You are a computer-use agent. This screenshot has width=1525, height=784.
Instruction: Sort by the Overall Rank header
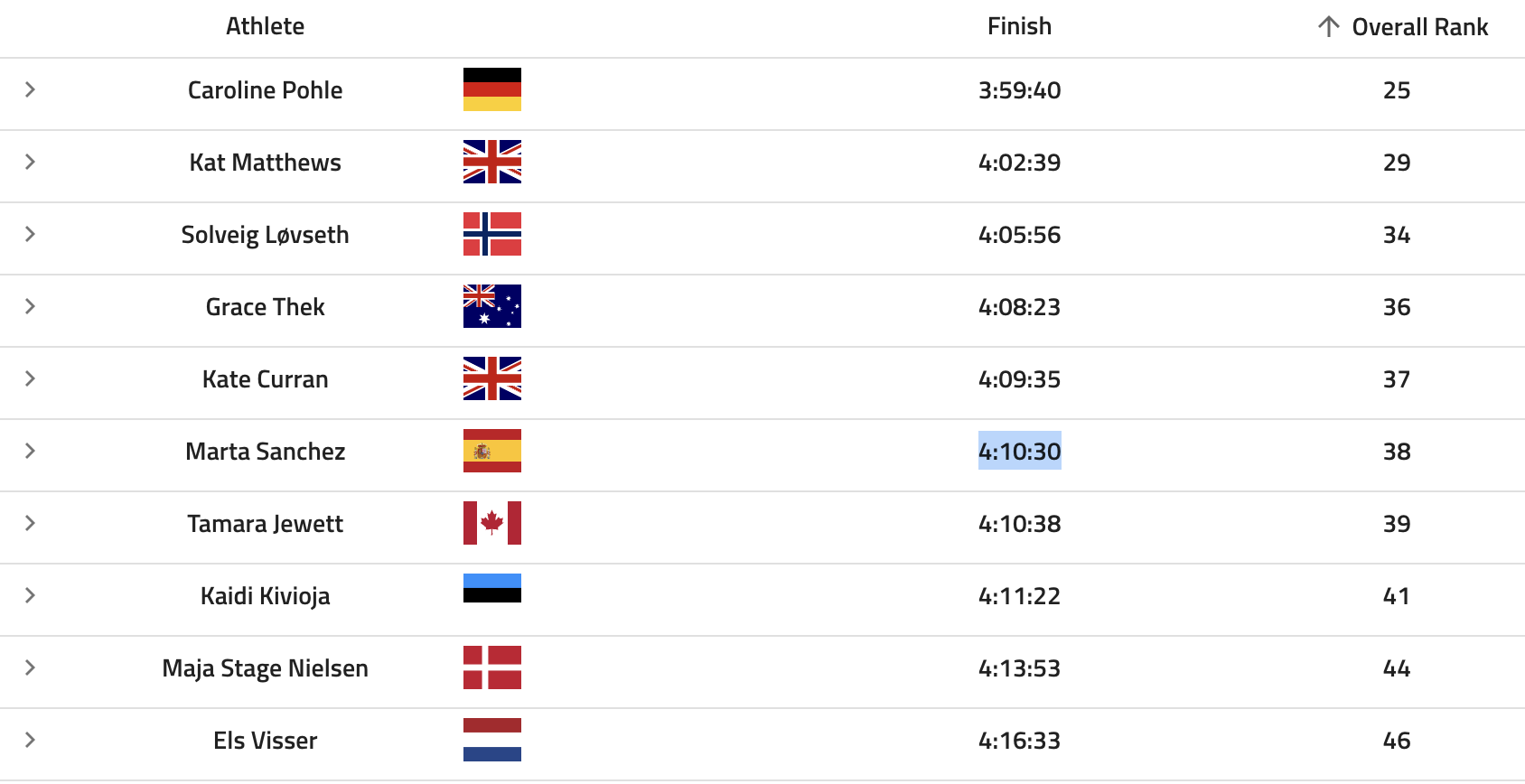coord(1419,27)
